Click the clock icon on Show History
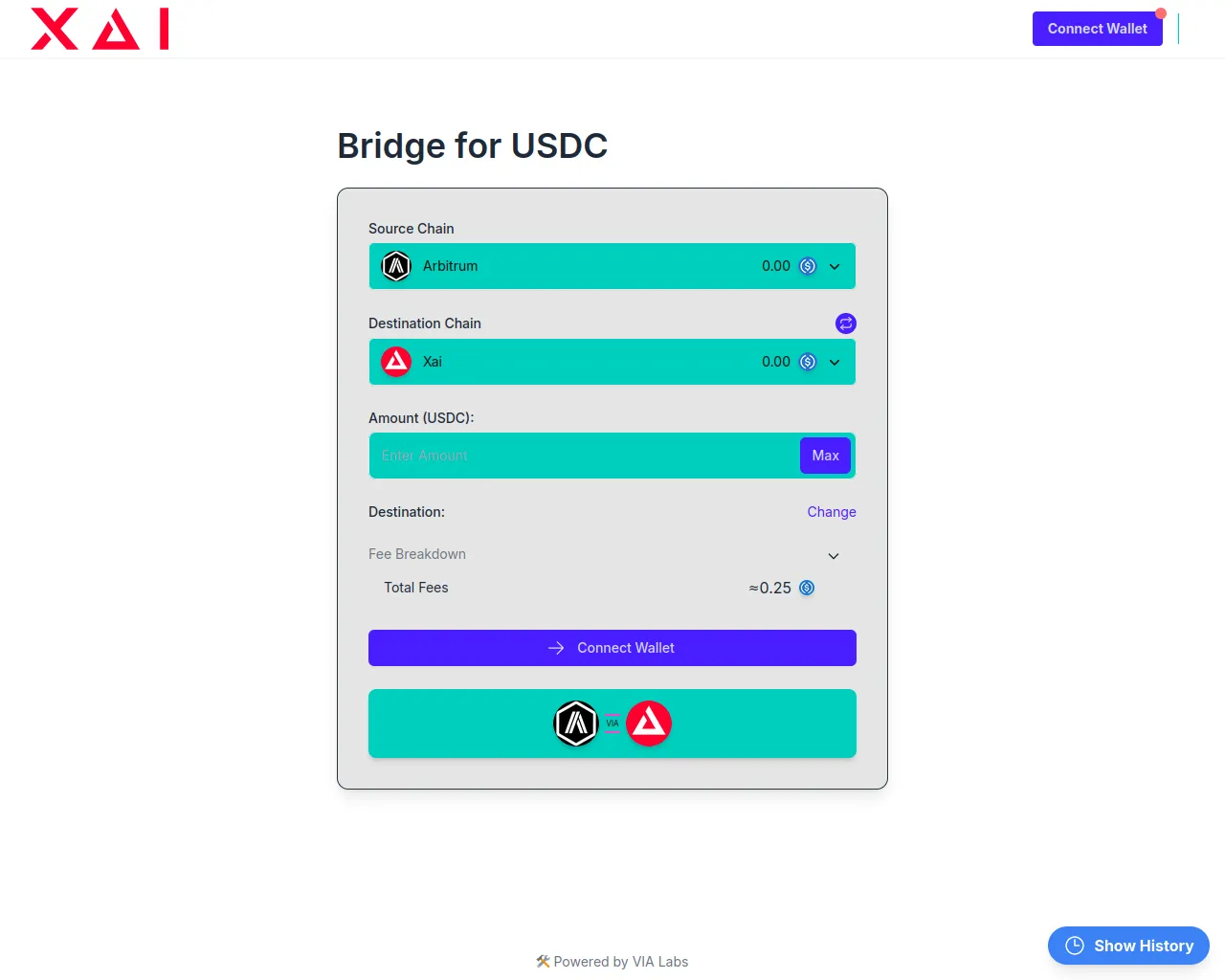1225x980 pixels. click(x=1075, y=946)
